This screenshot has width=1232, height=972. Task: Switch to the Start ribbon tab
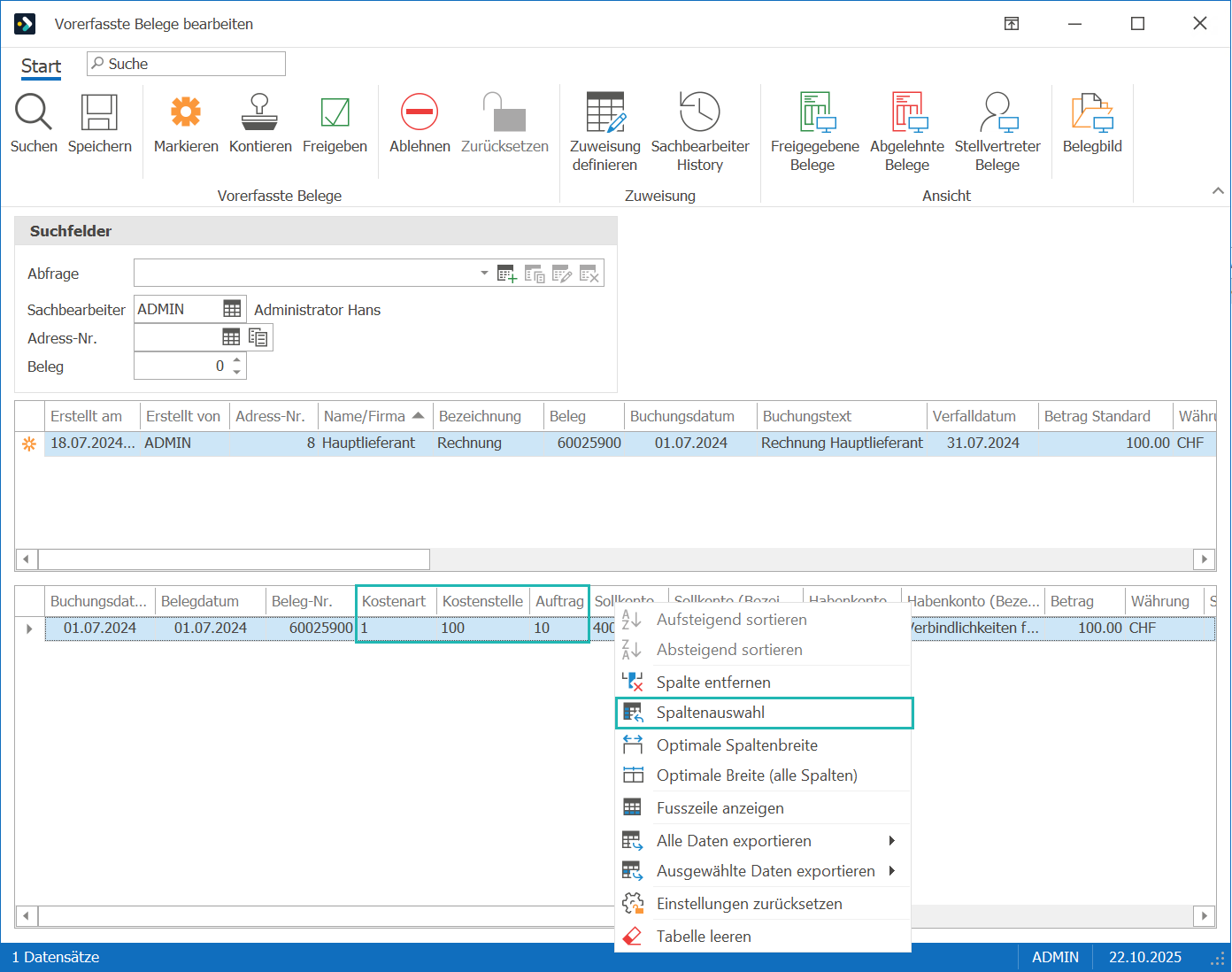[41, 66]
